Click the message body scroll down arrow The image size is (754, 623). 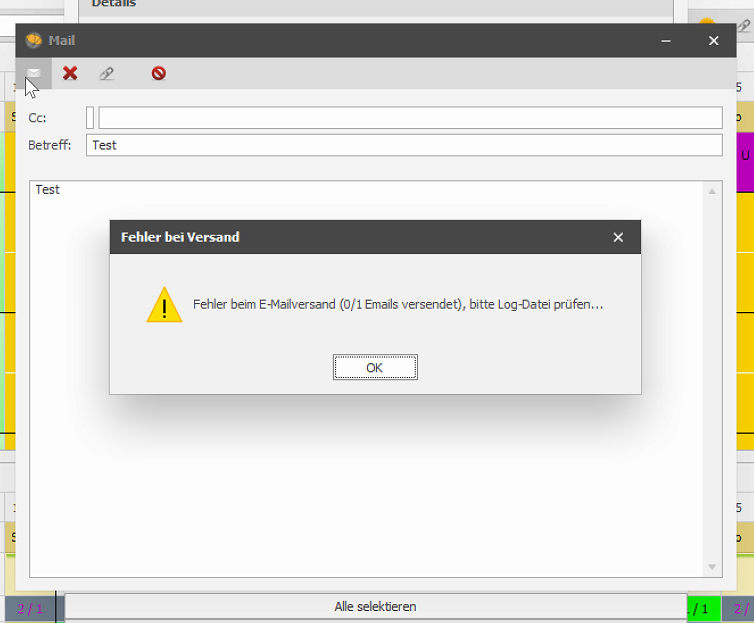point(712,567)
